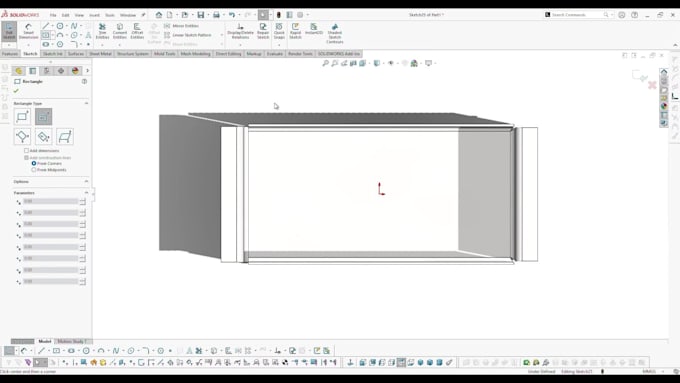Open the DisplayManager tab icon
This screenshot has width=680, height=383.
coord(75,71)
